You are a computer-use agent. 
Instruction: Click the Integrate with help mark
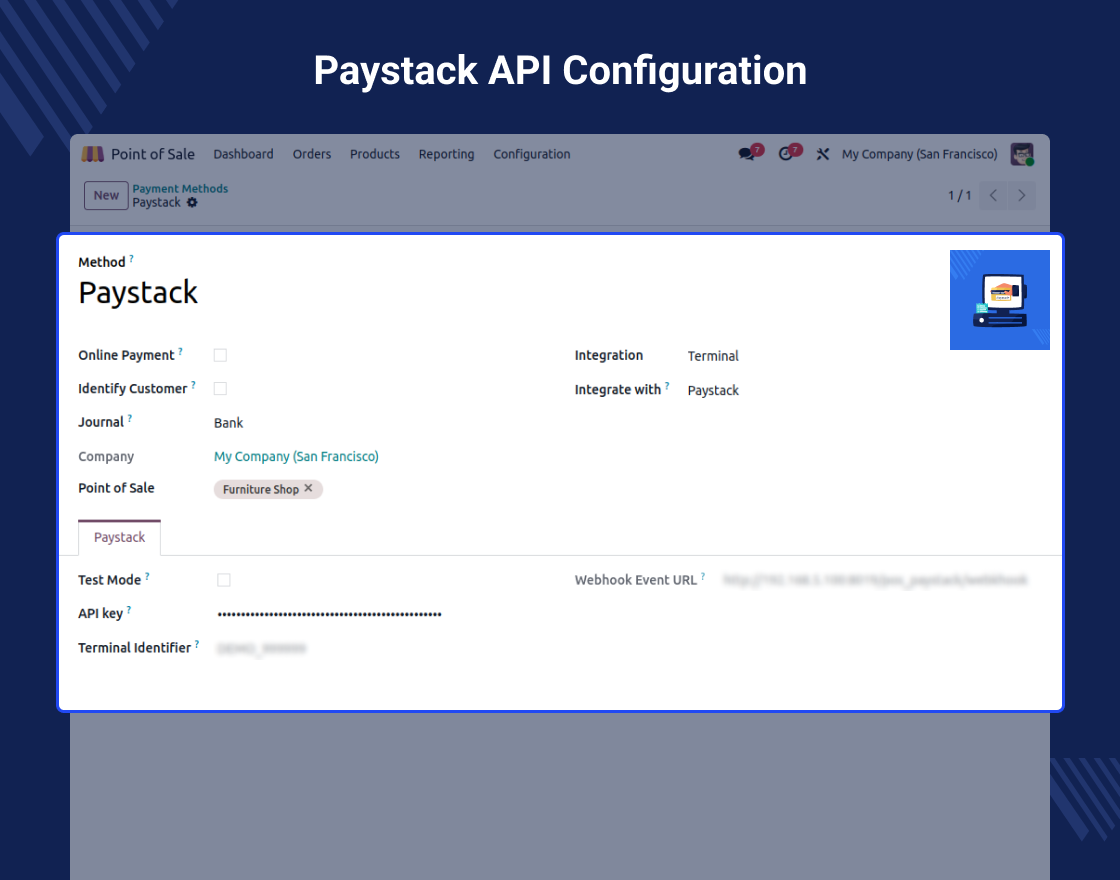(667, 386)
